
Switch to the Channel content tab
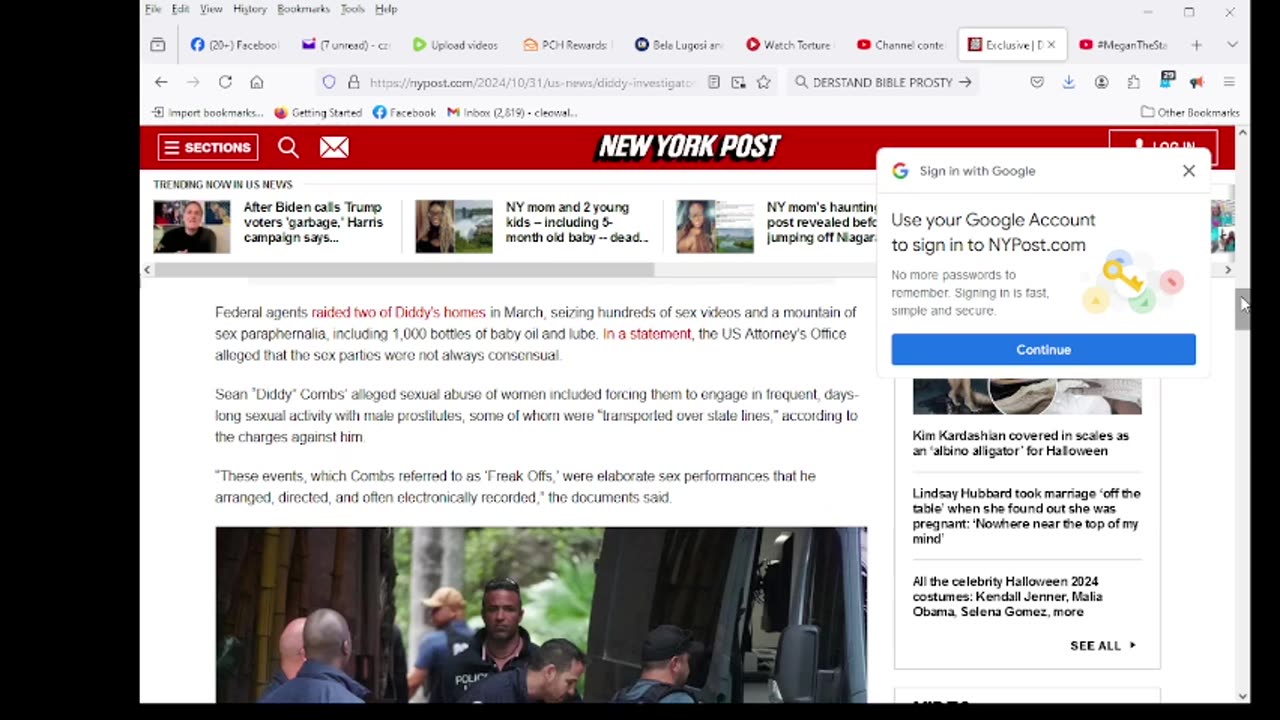coord(900,45)
